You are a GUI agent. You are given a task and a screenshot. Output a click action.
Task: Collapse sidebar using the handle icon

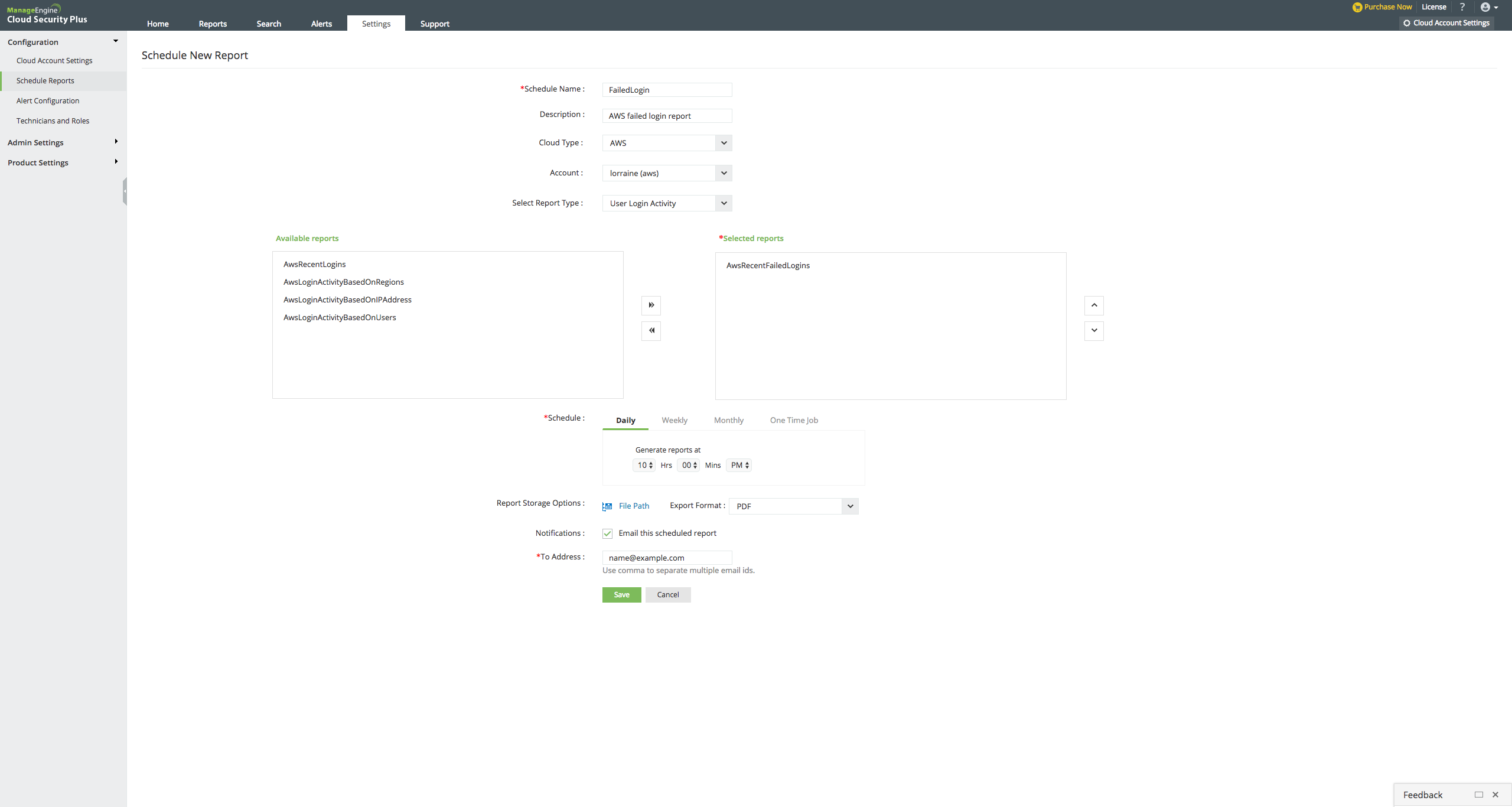pyautogui.click(x=125, y=191)
